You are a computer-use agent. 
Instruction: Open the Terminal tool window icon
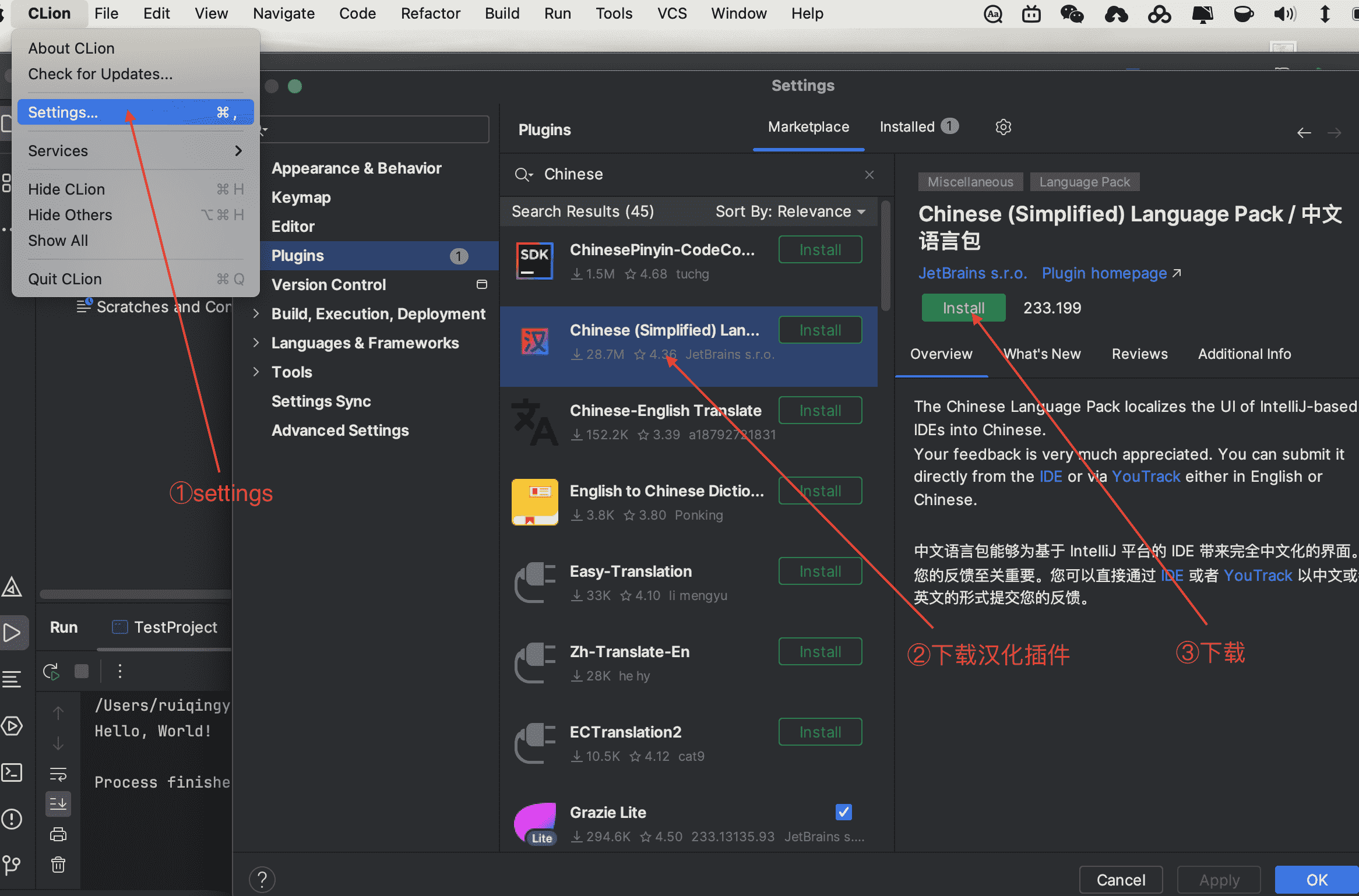[11, 772]
